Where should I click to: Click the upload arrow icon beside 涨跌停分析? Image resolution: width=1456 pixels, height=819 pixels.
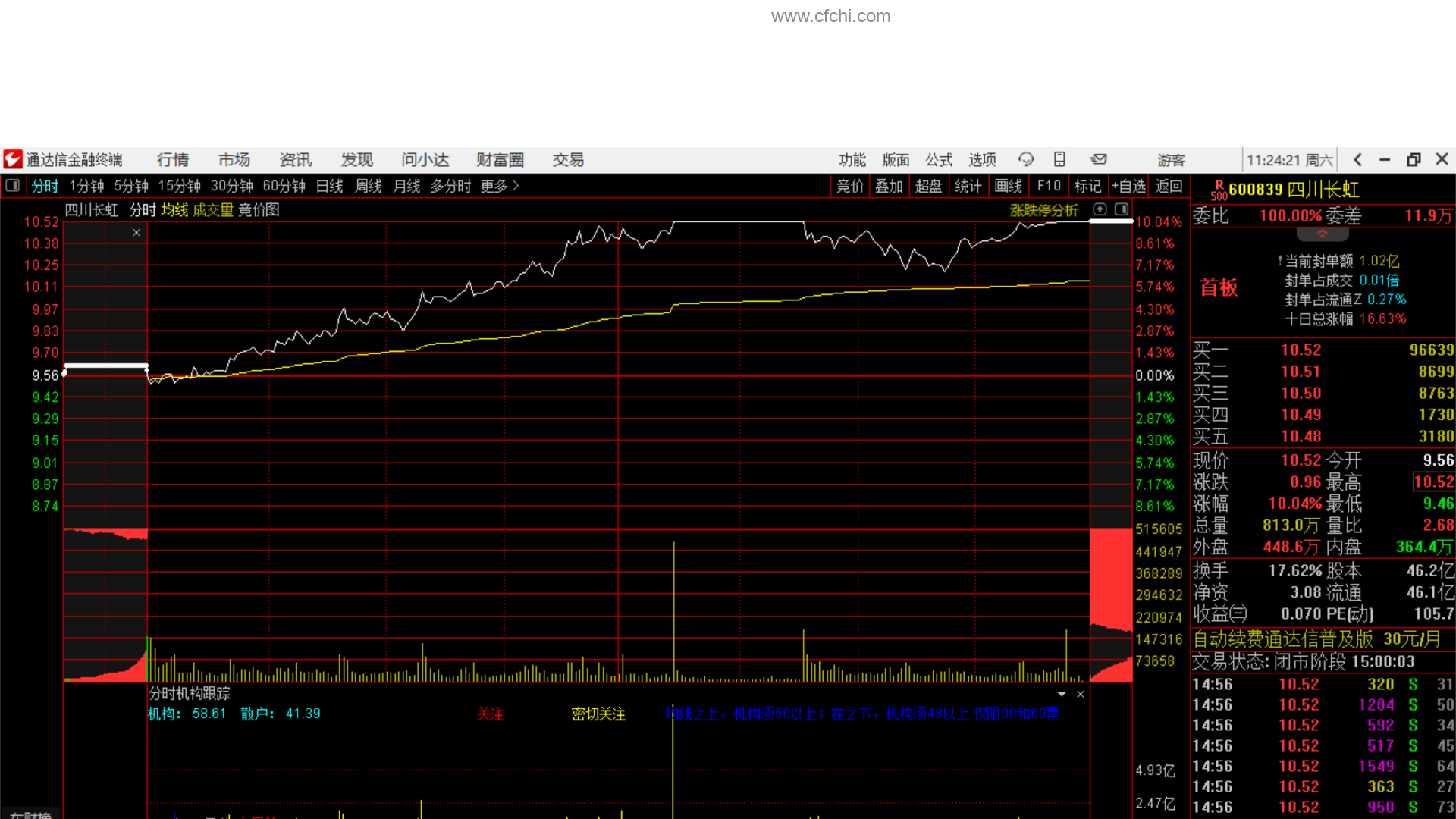point(1100,209)
